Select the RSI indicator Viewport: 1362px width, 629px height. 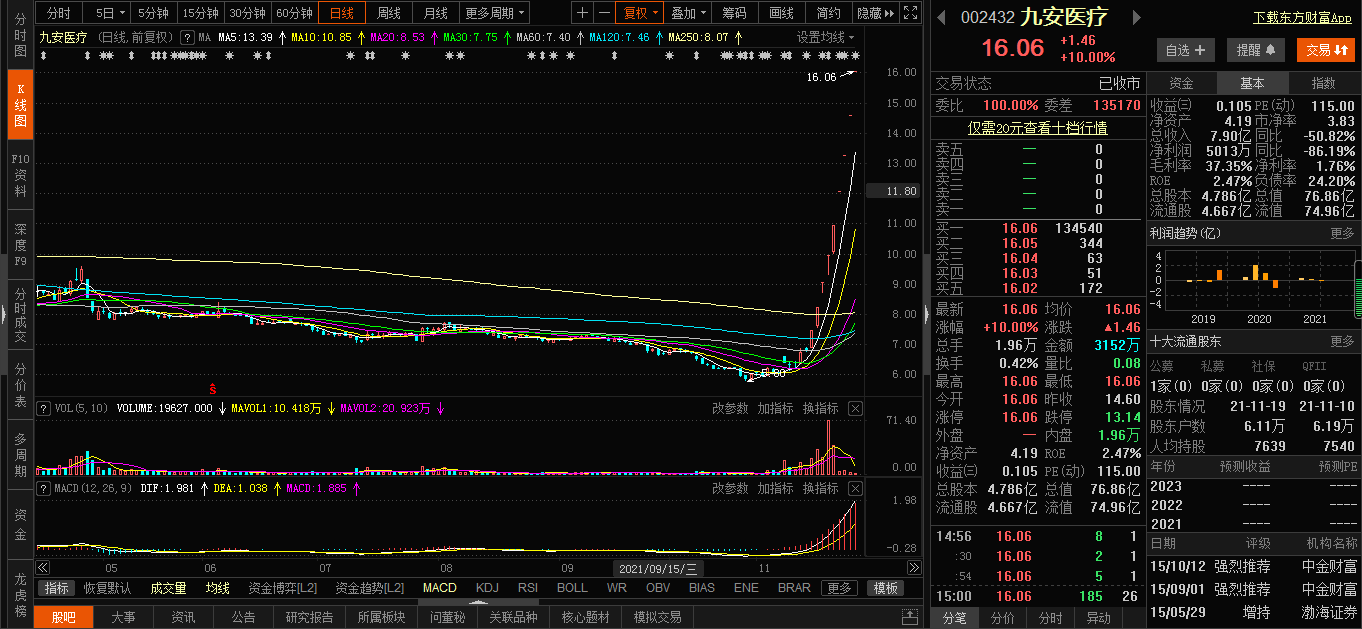[527, 588]
